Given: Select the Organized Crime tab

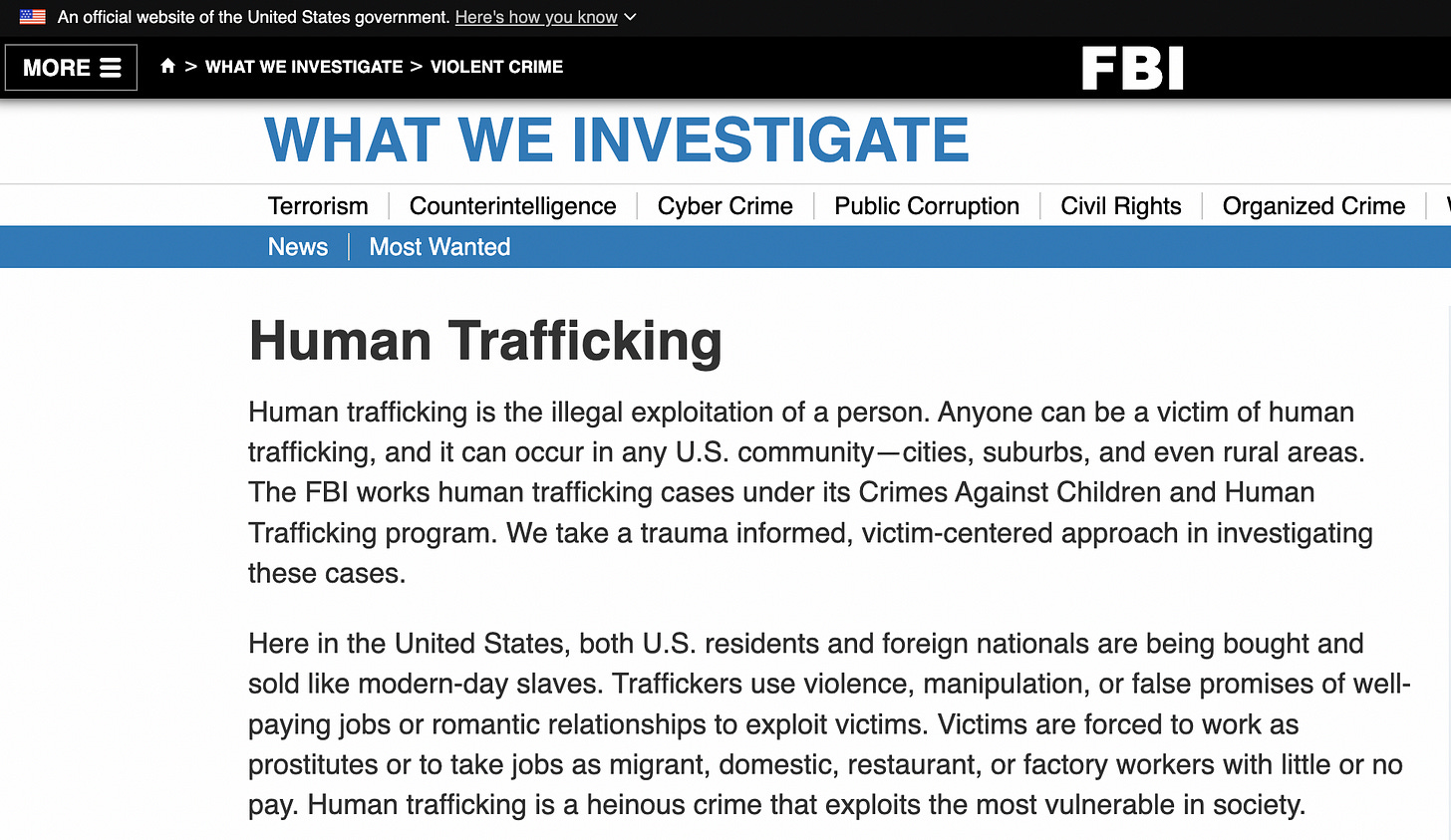Looking at the screenshot, I should pyautogui.click(x=1312, y=206).
